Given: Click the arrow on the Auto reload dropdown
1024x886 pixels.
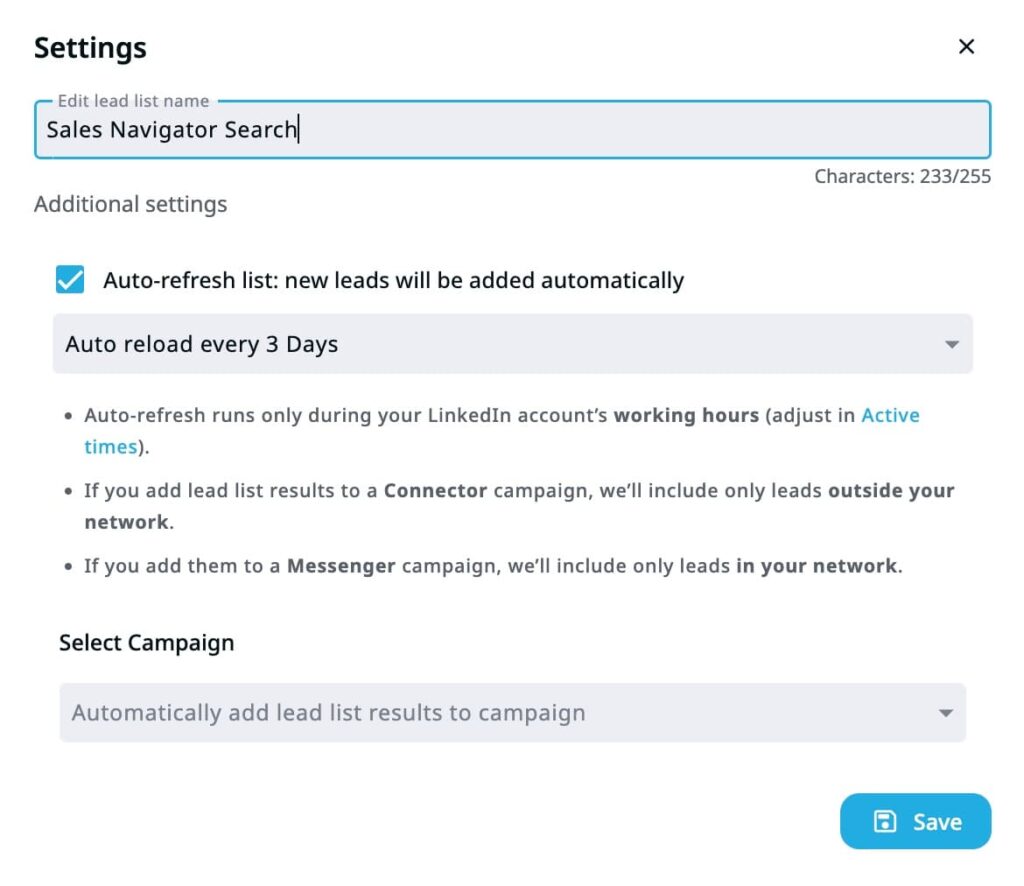Looking at the screenshot, I should (x=951, y=345).
